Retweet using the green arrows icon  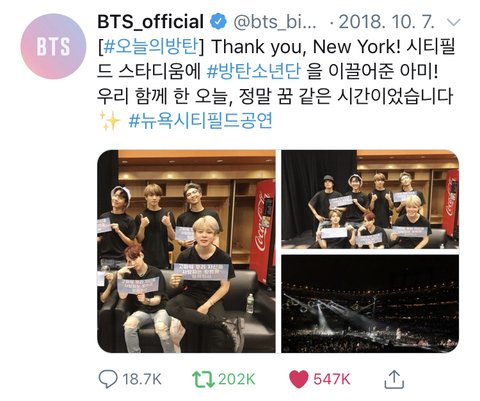203,379
